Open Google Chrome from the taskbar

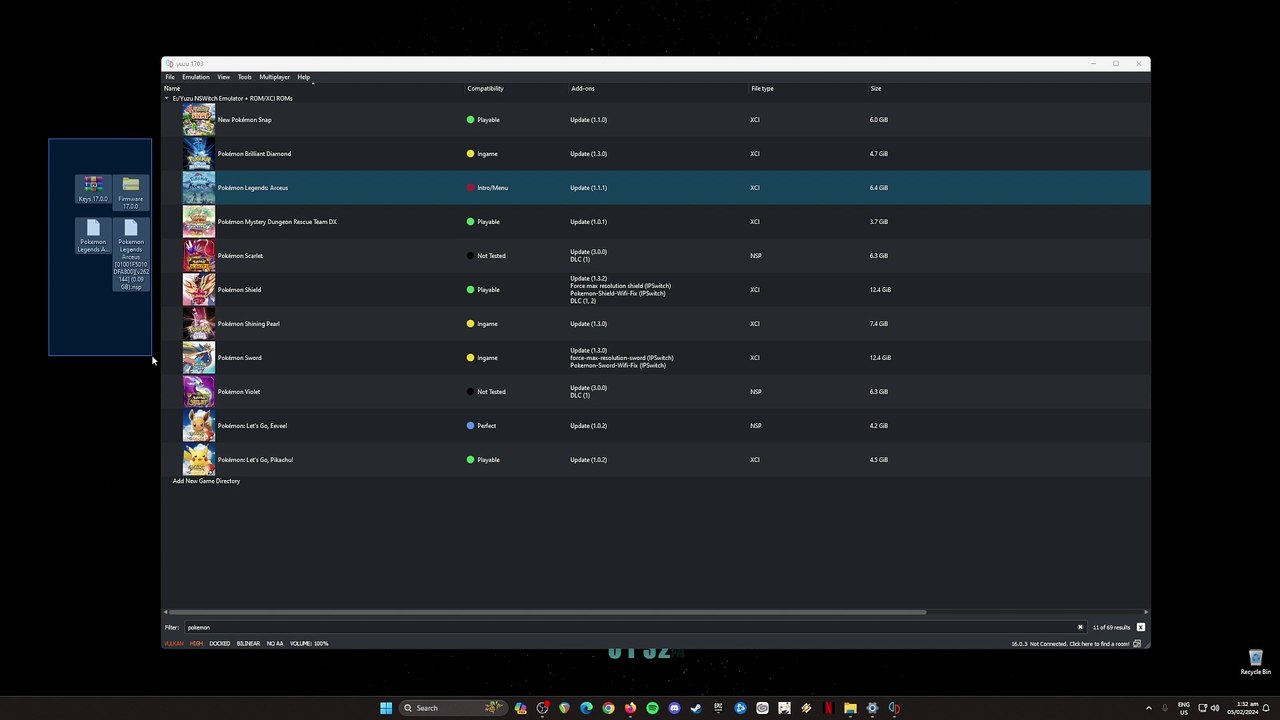608,708
